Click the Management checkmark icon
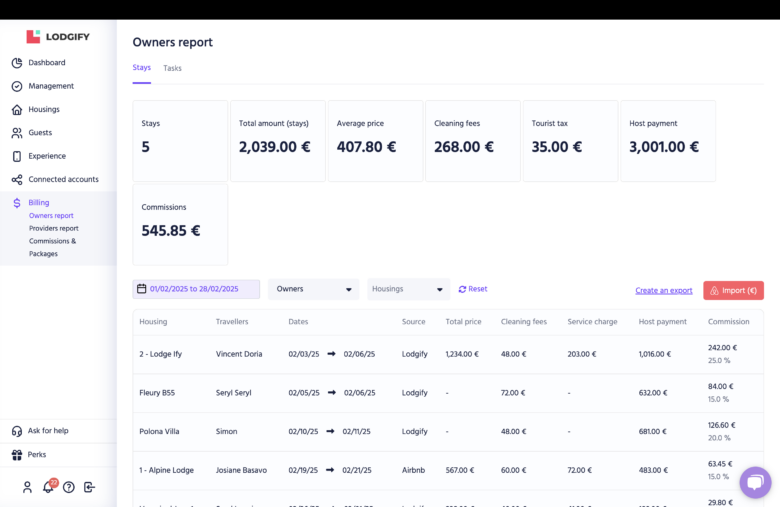The width and height of the screenshot is (780, 507). [x=17, y=86]
